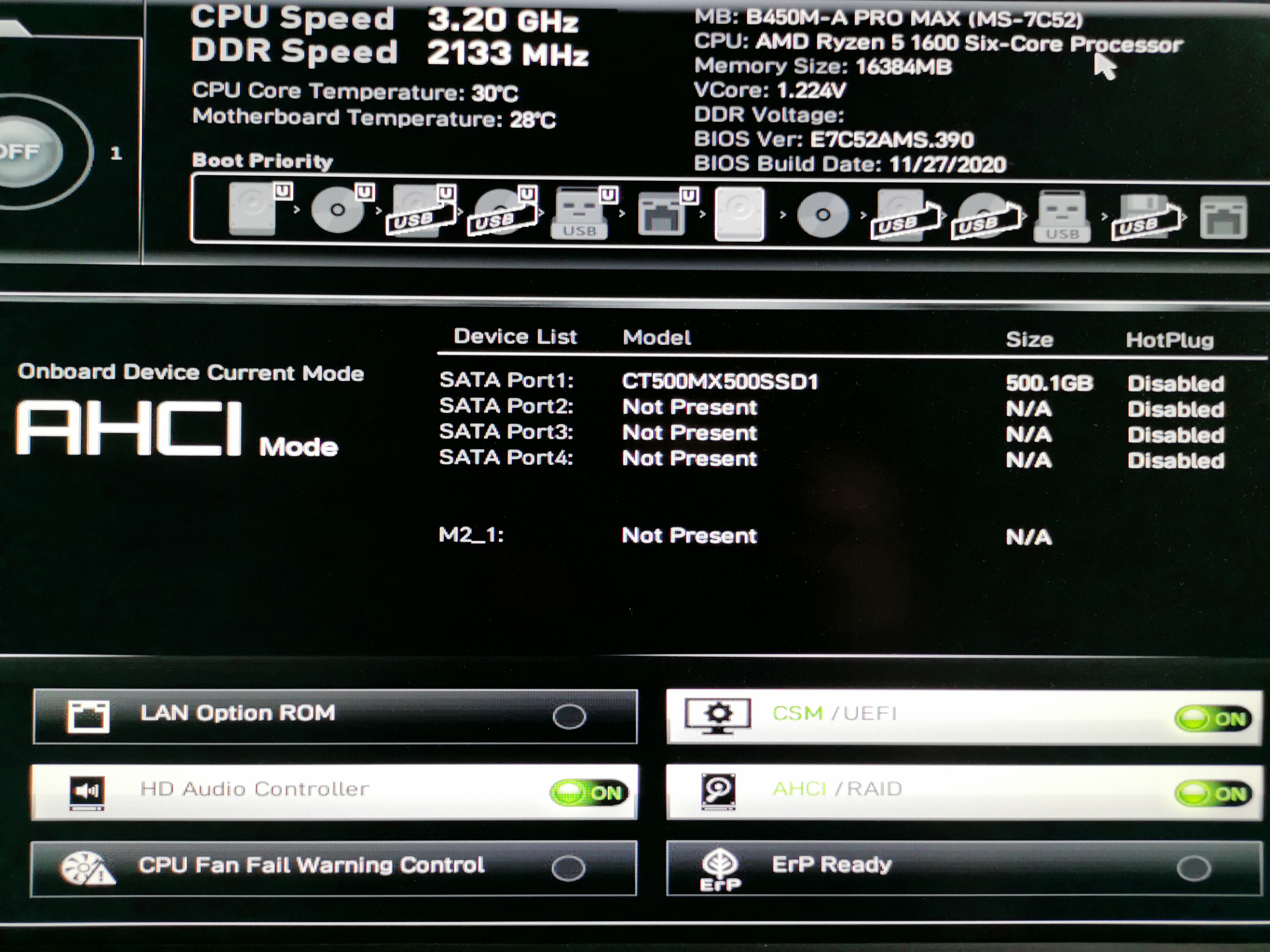Enable the LAN Option ROM radio indicator
The width and height of the screenshot is (1270, 952).
pyautogui.click(x=569, y=716)
